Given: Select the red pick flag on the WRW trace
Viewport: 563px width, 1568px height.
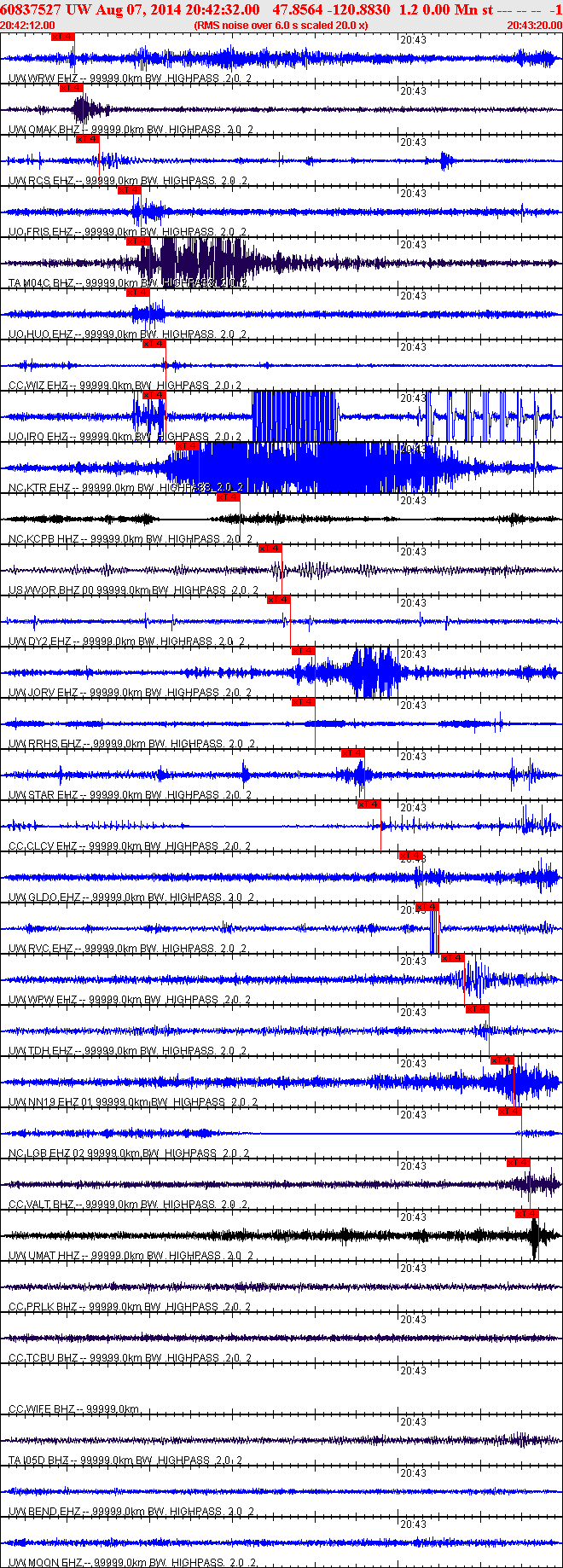Looking at the screenshot, I should pyautogui.click(x=62, y=37).
